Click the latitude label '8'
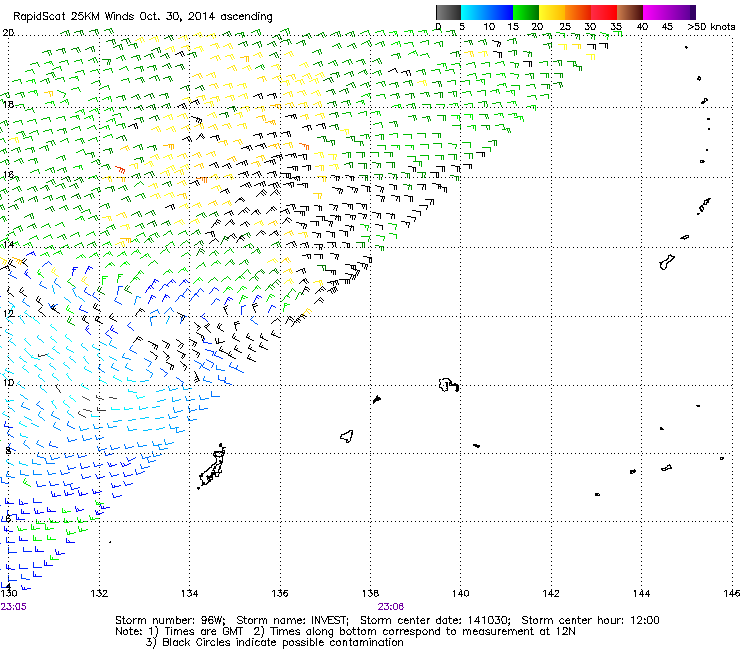 pos(8,450)
